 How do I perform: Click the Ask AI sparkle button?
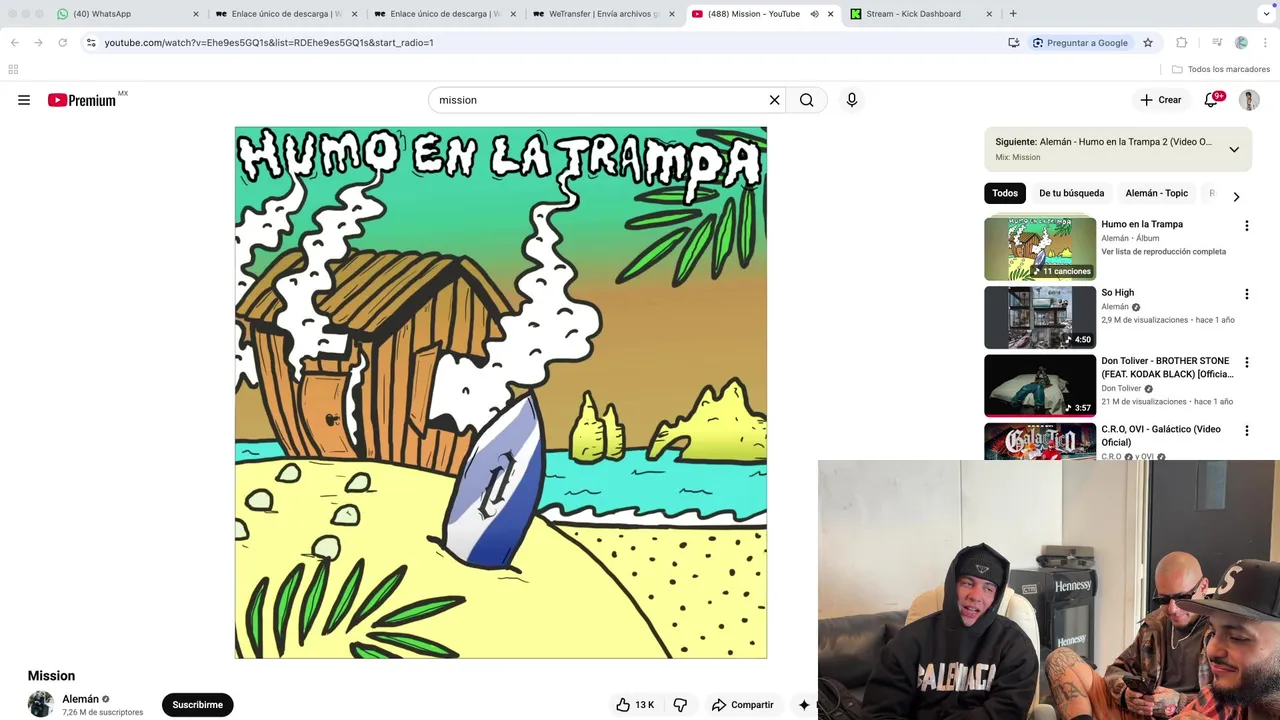click(804, 705)
